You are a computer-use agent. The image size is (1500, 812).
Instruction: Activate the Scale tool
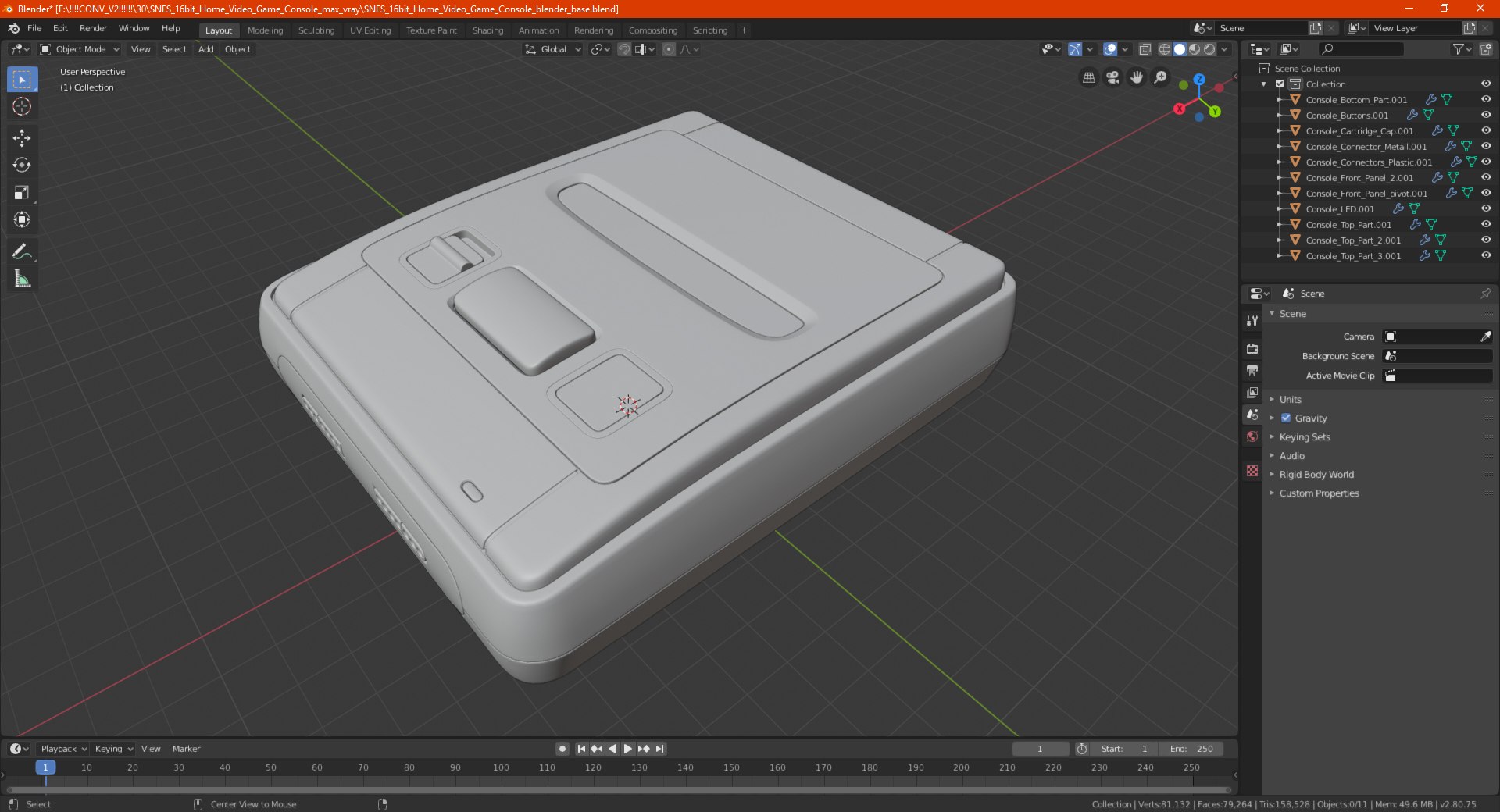(x=22, y=192)
